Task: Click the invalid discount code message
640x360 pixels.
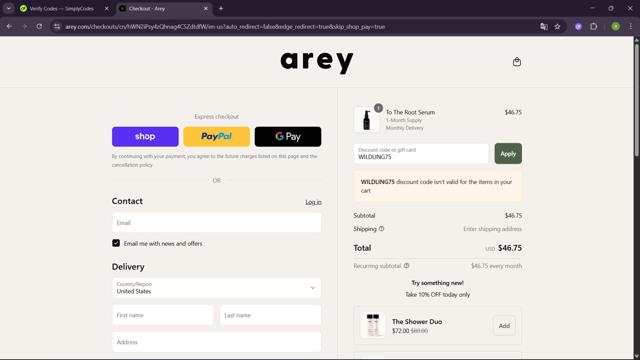Action: [x=438, y=186]
